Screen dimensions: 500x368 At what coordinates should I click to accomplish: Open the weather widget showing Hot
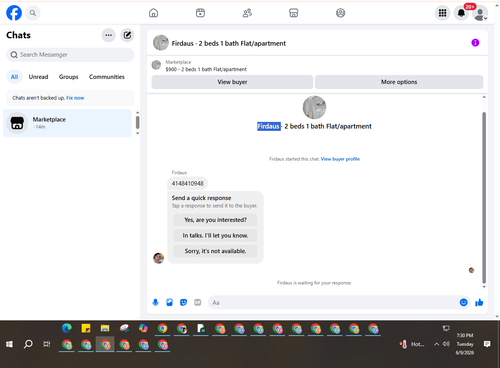[412, 344]
